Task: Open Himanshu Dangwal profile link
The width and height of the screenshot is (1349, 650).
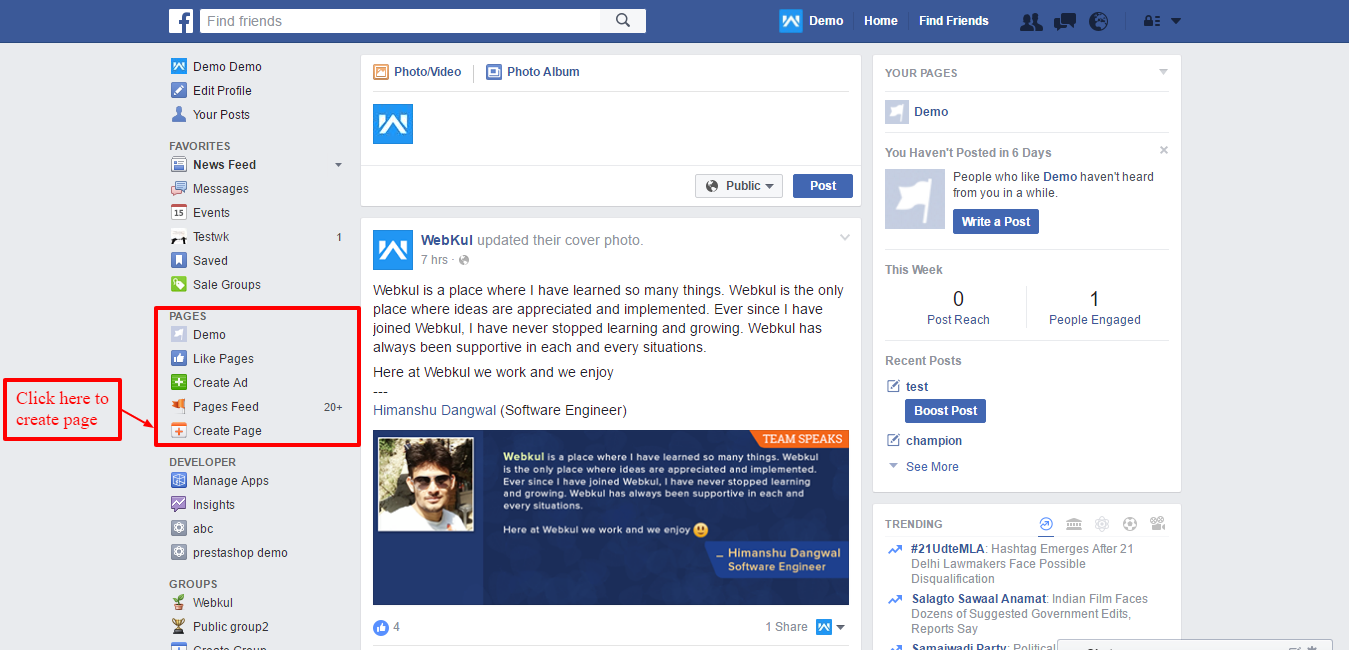Action: pos(435,410)
